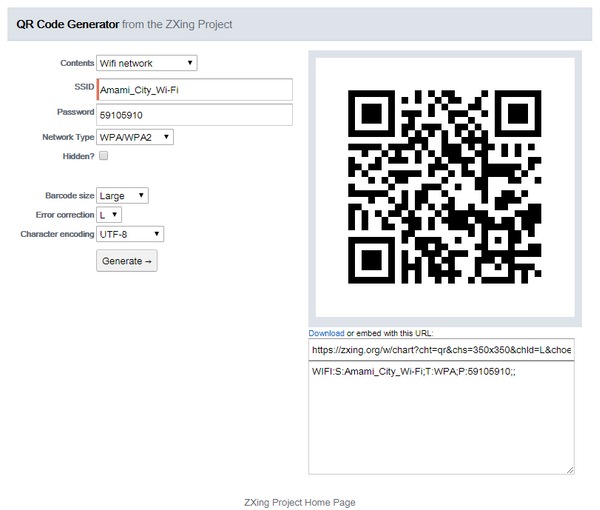Viewport: 600px width, 510px height.
Task: Click the Download link
Action: pos(326,333)
